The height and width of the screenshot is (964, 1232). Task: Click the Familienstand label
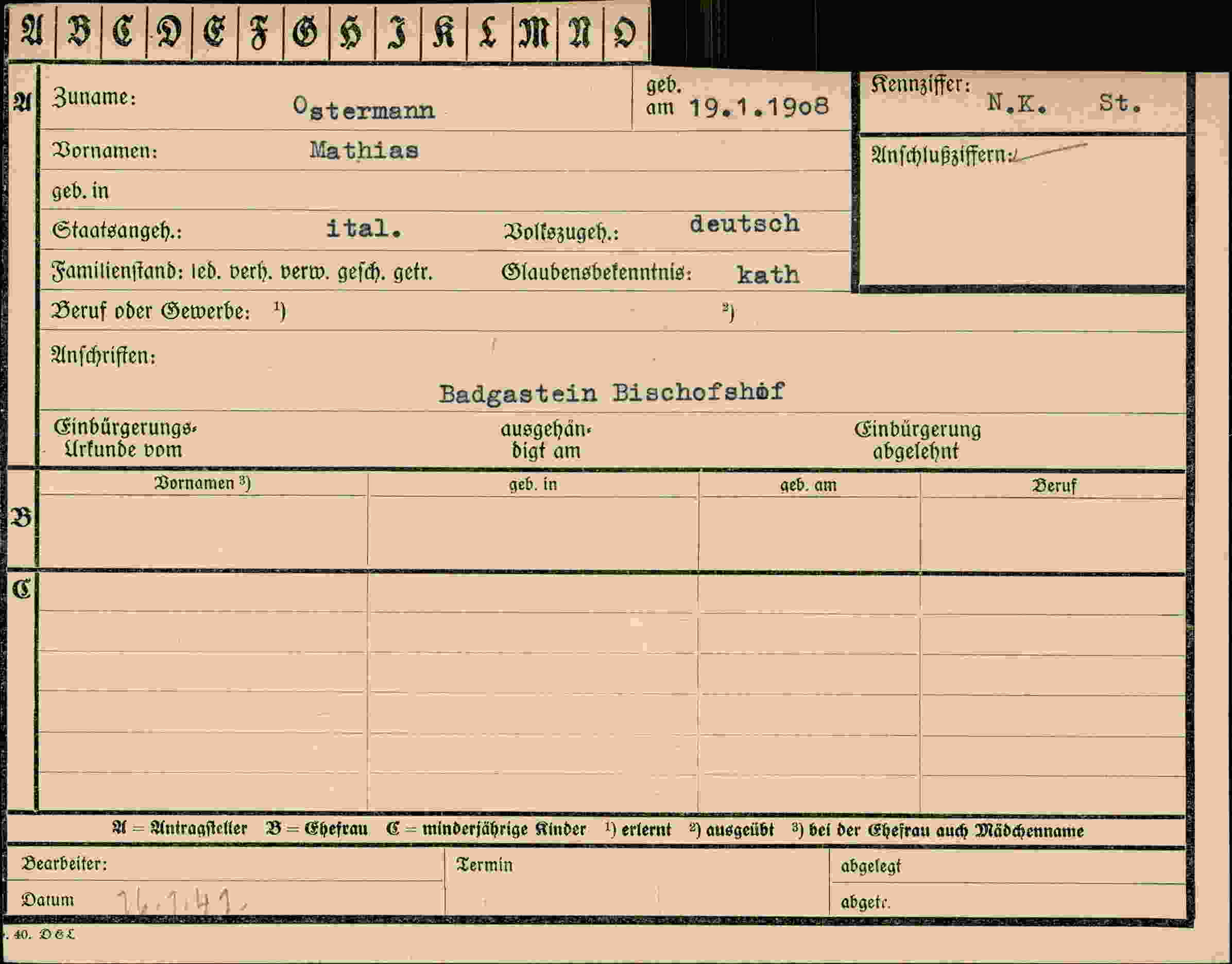click(x=117, y=271)
